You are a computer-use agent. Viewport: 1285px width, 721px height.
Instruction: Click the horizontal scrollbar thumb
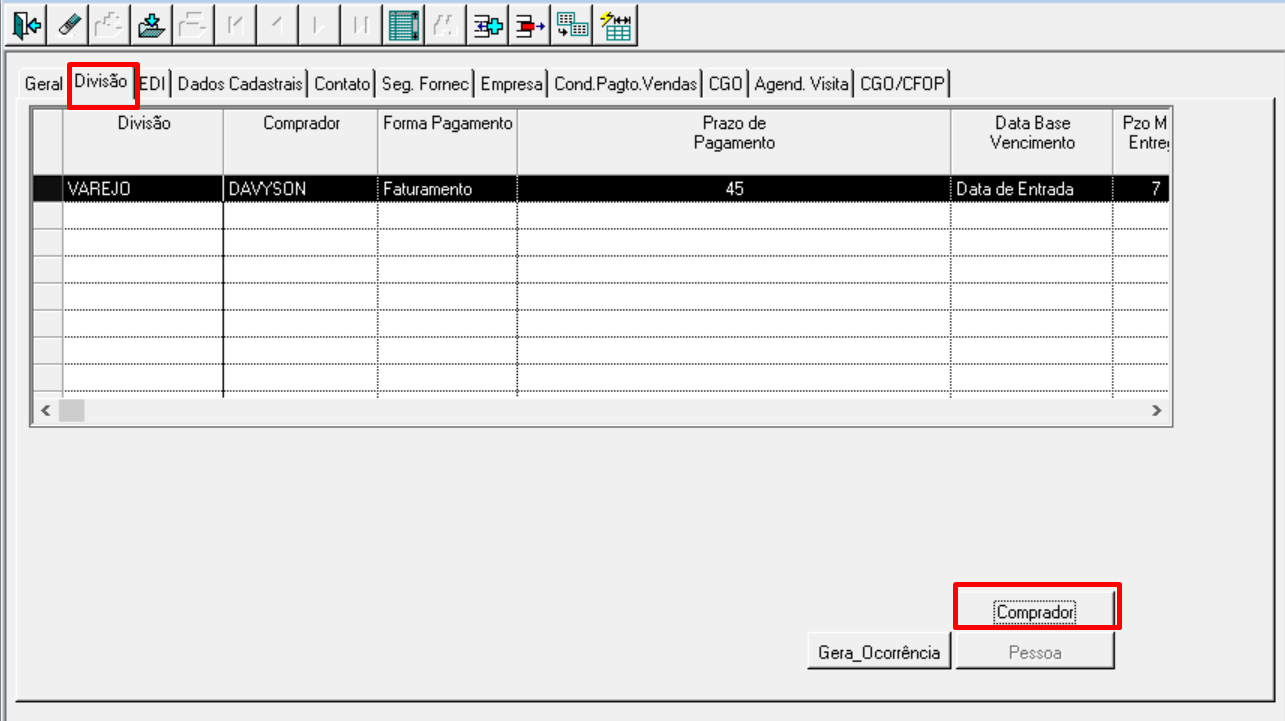72,410
